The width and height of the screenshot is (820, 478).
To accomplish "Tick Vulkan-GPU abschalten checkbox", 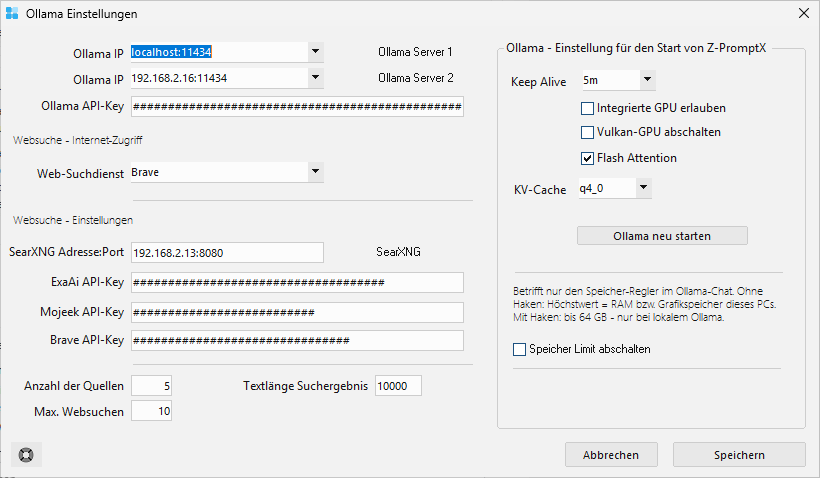I will point(587,132).
